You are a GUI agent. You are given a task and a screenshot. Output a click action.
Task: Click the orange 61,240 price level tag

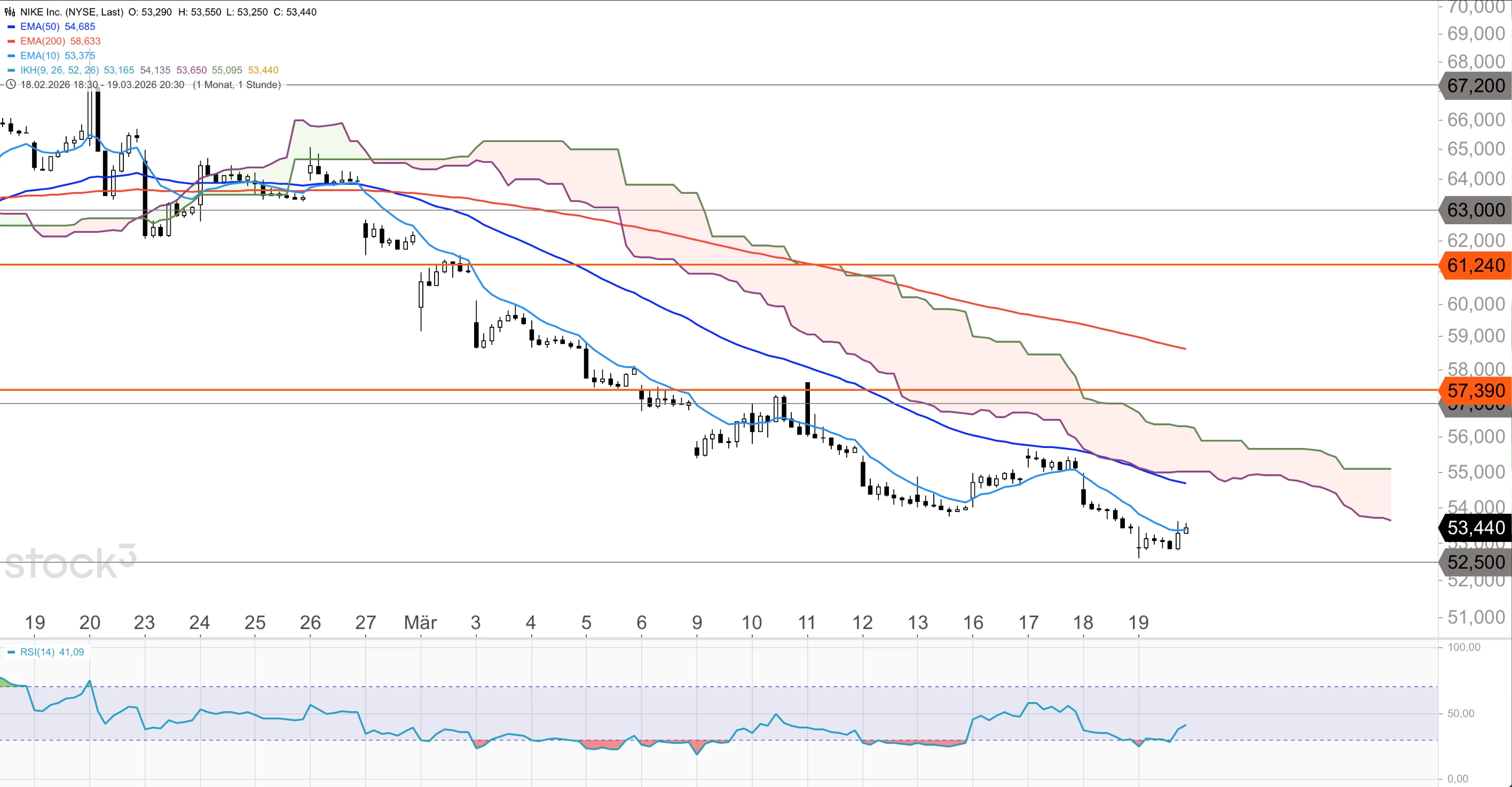coord(1475,265)
